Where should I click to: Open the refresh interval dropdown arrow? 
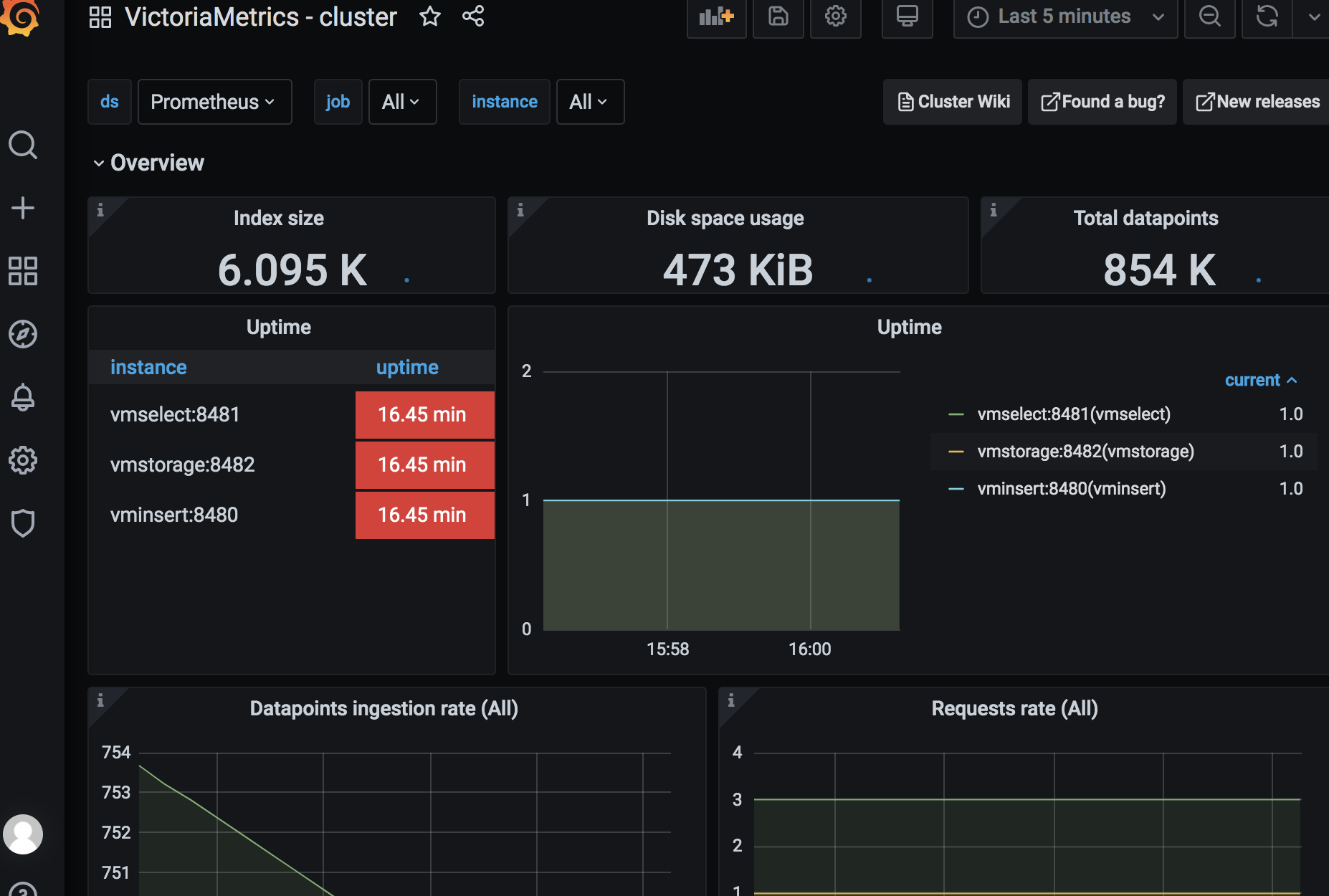1312,16
